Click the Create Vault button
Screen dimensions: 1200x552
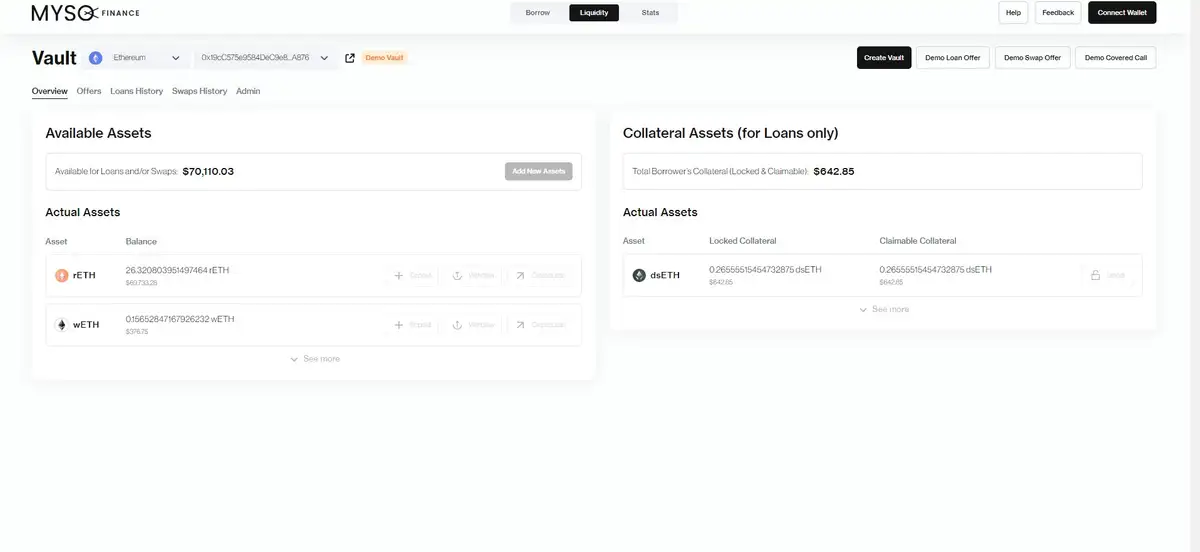[x=884, y=58]
